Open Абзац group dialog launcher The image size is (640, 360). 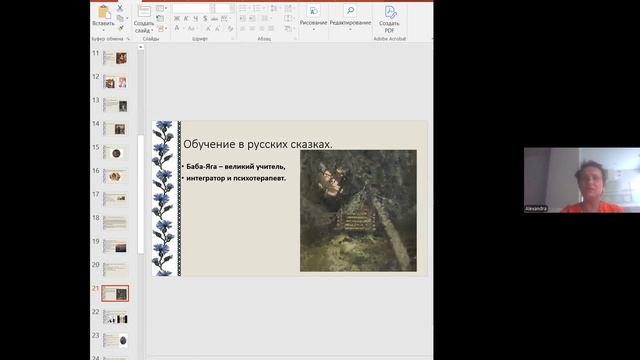click(x=295, y=39)
